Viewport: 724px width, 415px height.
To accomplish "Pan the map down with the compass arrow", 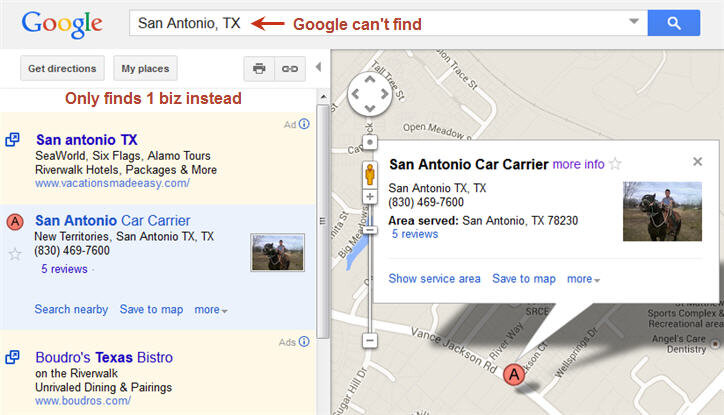I will [369, 108].
